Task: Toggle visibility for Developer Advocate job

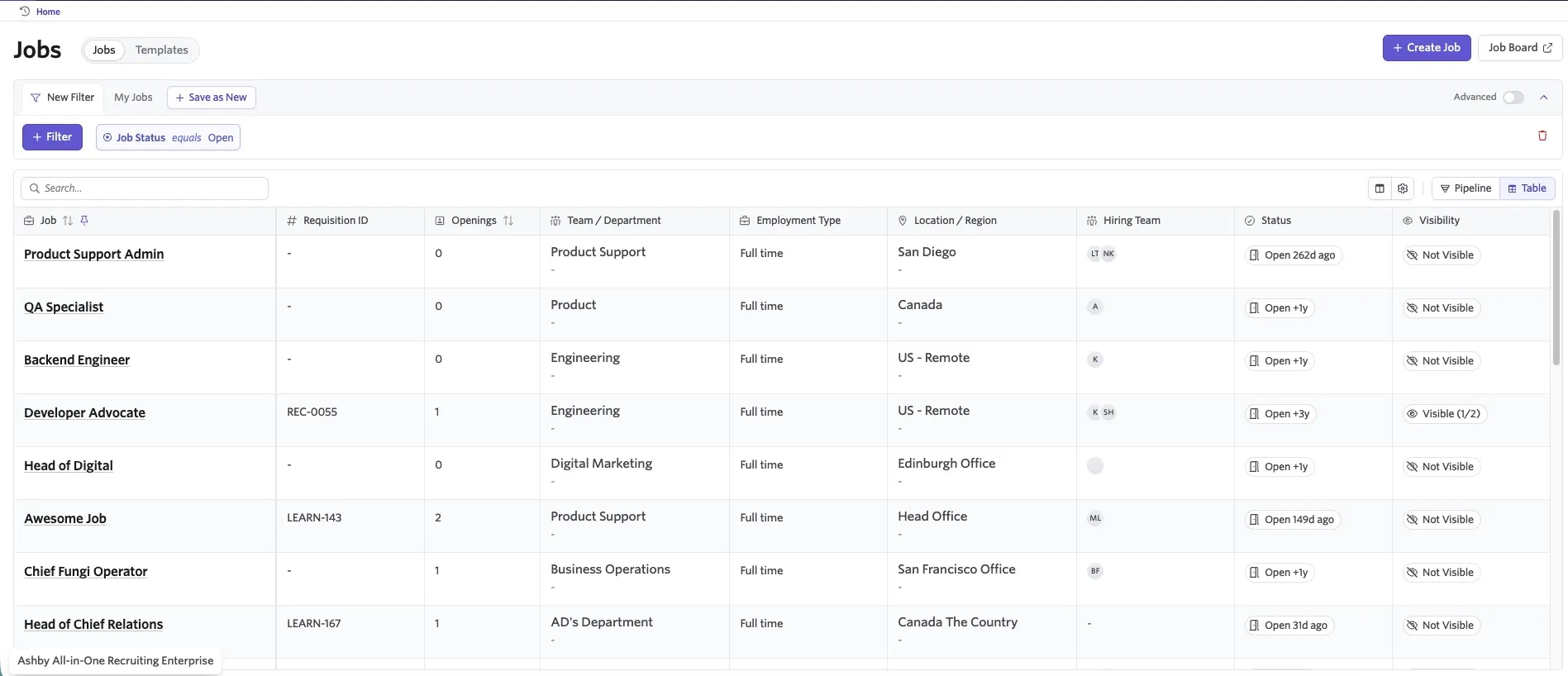Action: [x=1444, y=414]
